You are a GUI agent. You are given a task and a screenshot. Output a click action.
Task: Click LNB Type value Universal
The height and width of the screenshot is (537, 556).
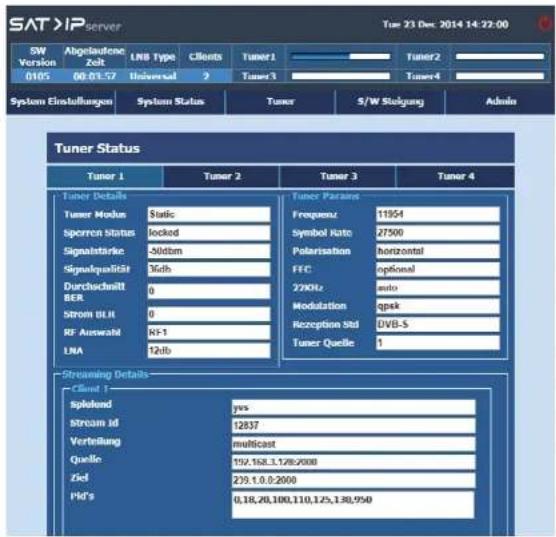click(153, 76)
